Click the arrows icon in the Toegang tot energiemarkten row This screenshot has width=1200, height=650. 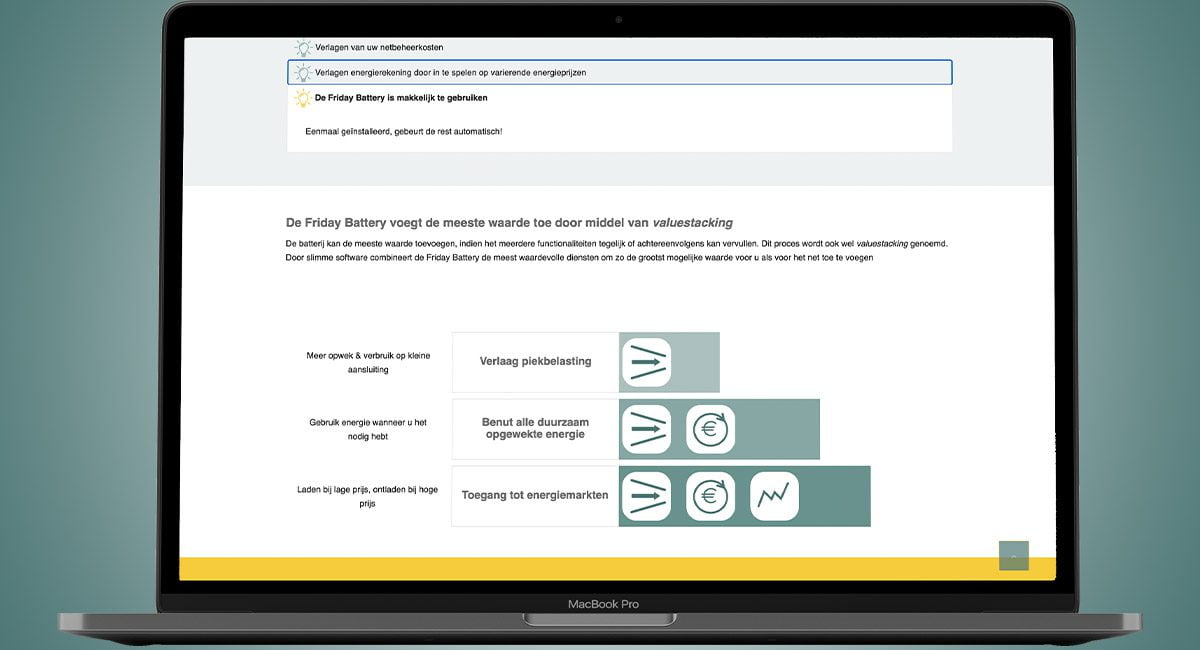coord(646,496)
